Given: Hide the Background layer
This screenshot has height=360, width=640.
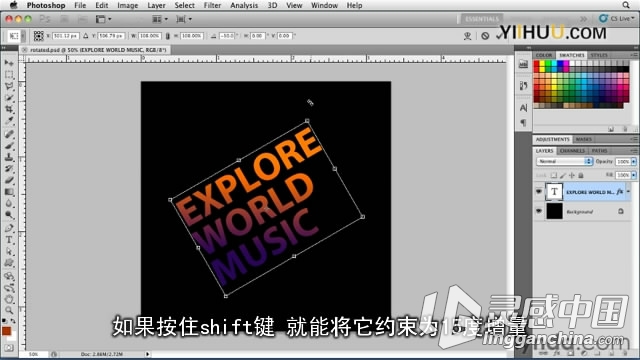Looking at the screenshot, I should (539, 211).
